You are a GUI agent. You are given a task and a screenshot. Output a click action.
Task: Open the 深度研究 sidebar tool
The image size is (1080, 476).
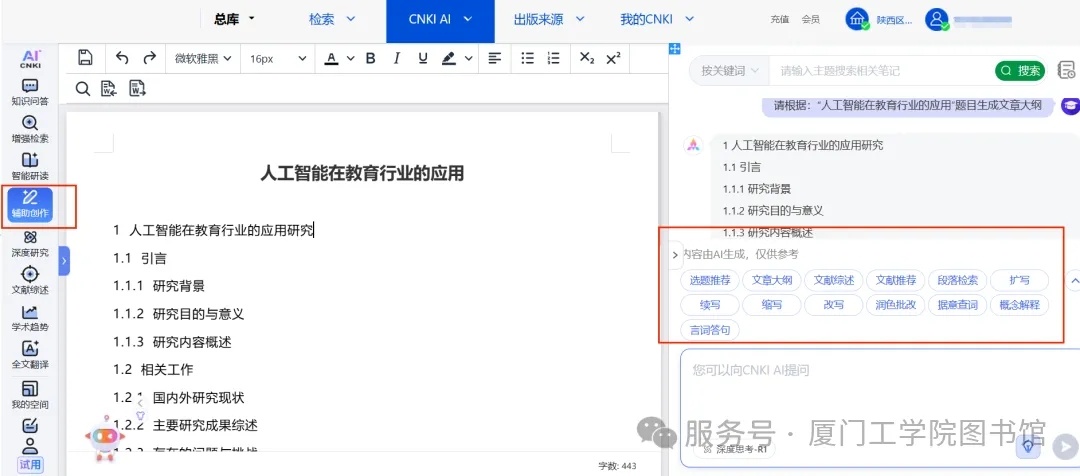(x=29, y=243)
